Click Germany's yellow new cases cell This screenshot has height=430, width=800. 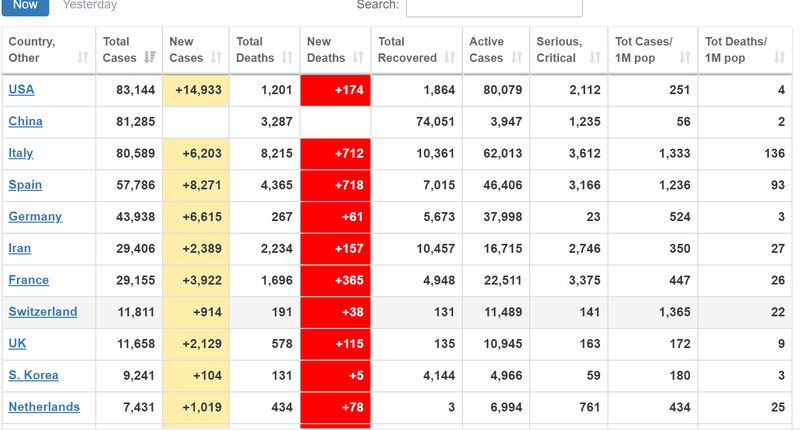(197, 217)
